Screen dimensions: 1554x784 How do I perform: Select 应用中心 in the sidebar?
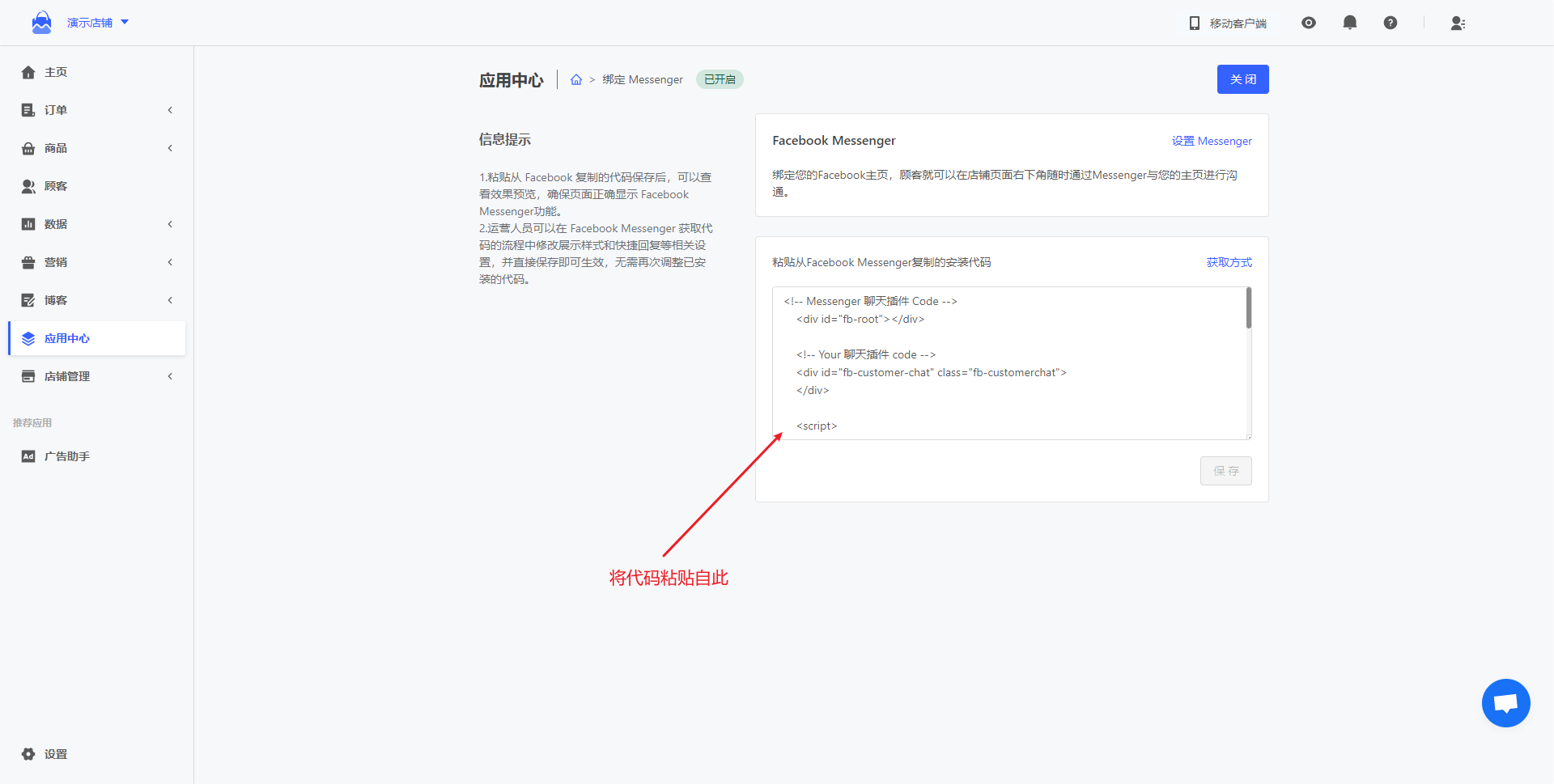97,338
